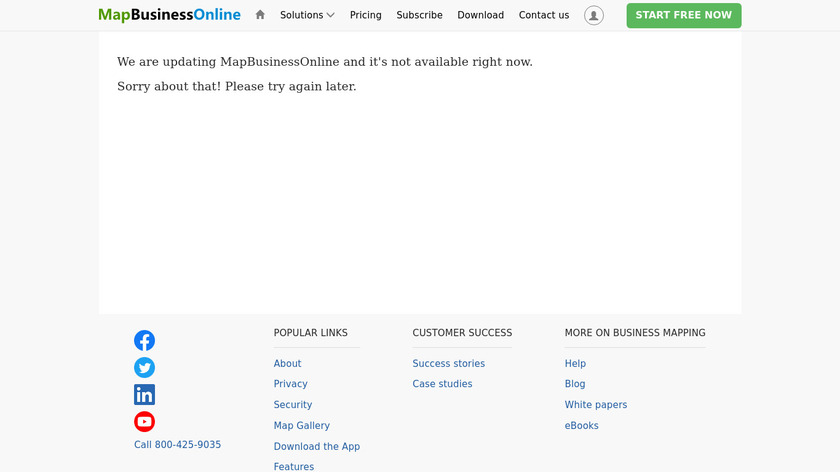
Task: Click the Success stories link
Action: 448,364
